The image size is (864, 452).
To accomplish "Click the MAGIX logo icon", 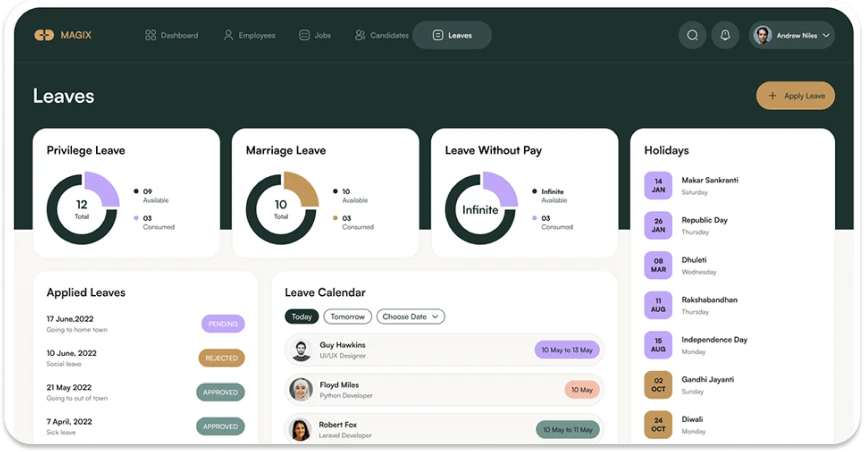I will tap(44, 35).
